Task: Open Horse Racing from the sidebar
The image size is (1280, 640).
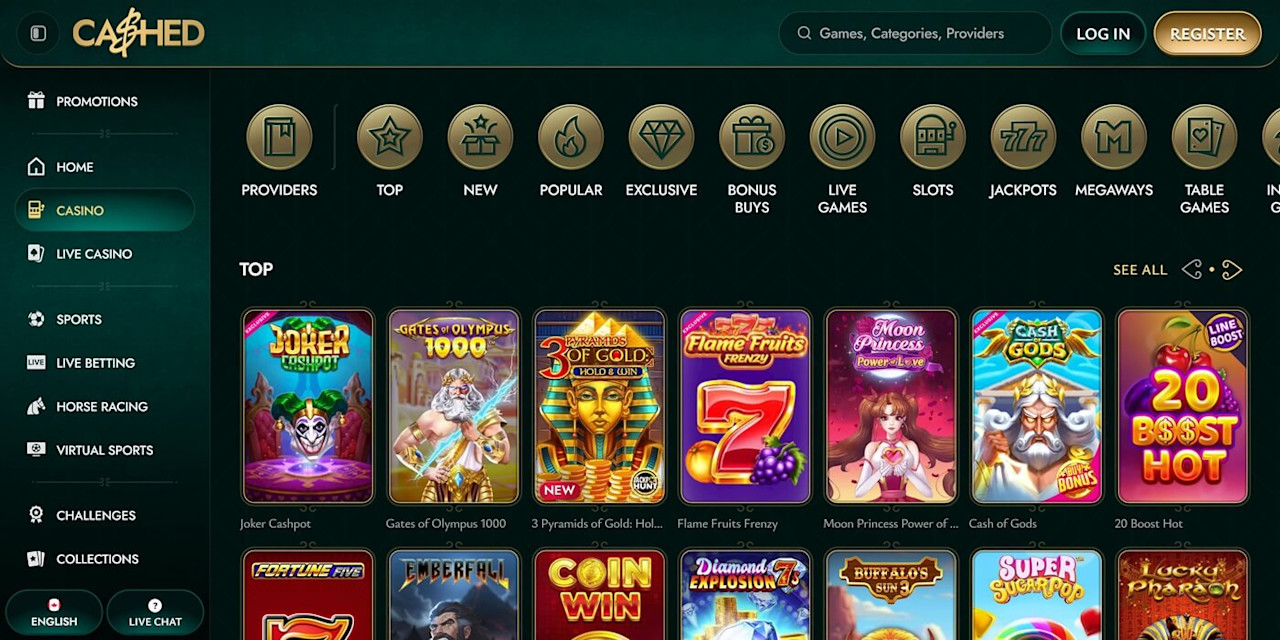Action: [x=104, y=406]
